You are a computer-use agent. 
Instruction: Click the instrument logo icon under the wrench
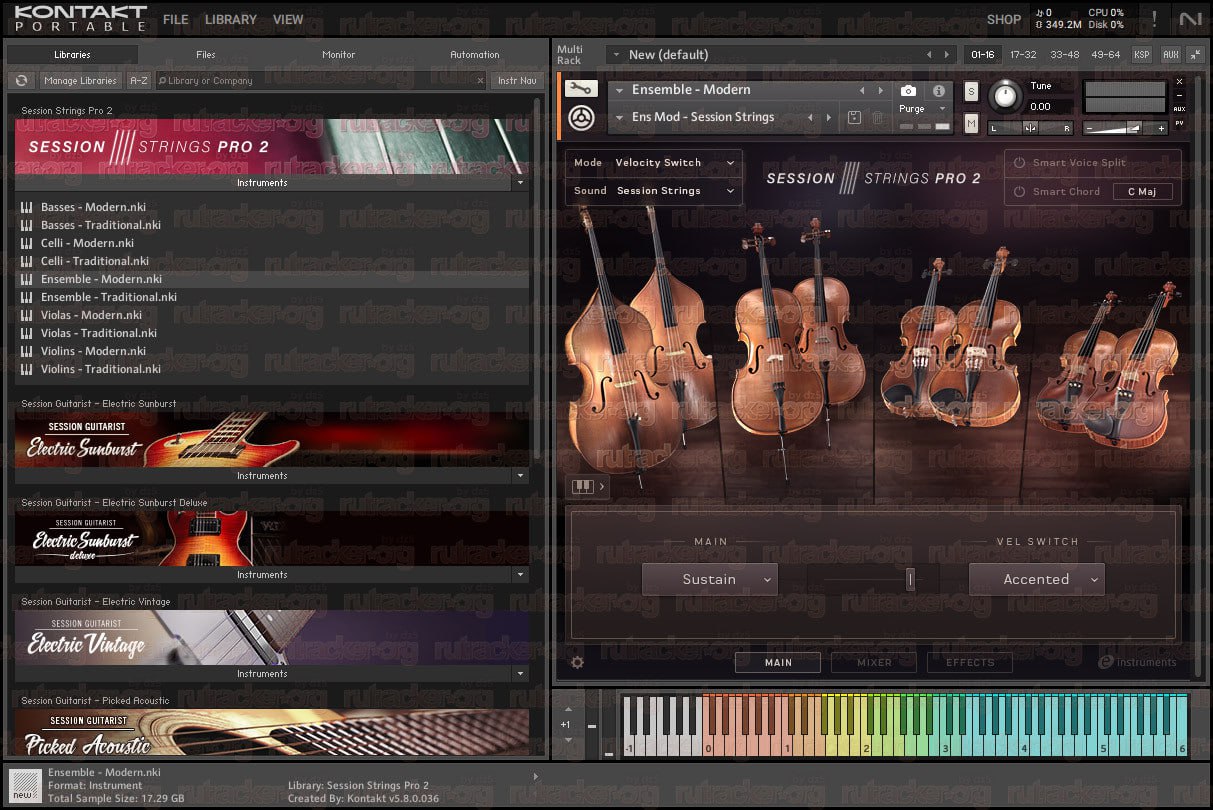point(579,119)
